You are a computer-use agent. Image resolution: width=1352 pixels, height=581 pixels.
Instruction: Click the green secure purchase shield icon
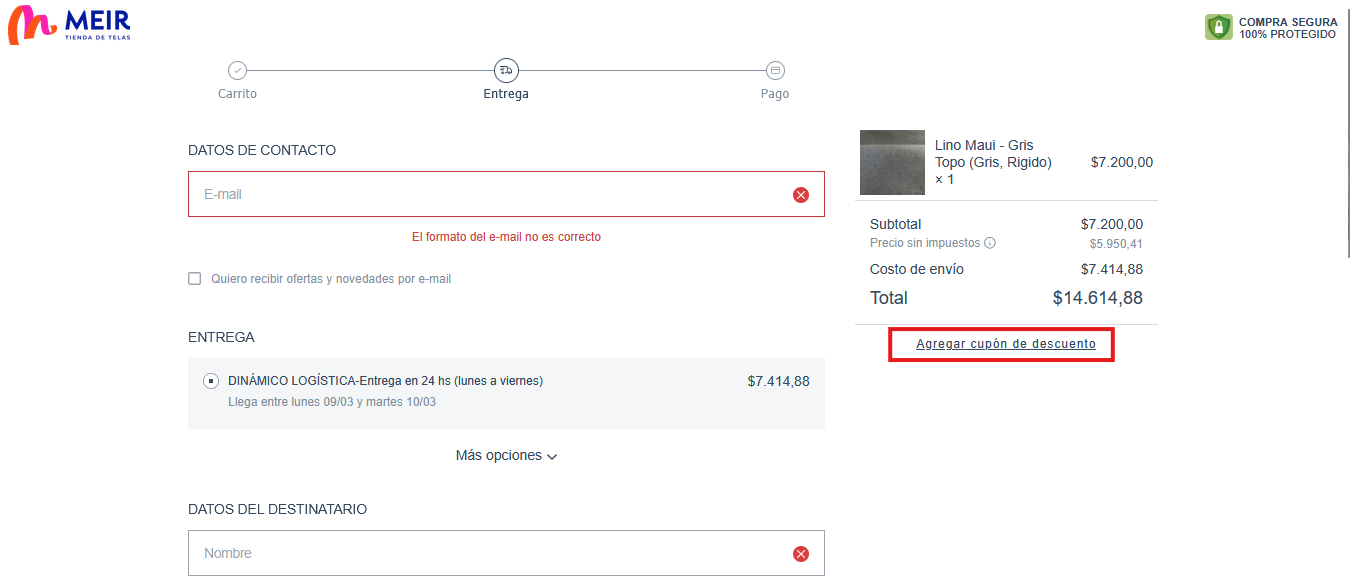pos(1218,27)
